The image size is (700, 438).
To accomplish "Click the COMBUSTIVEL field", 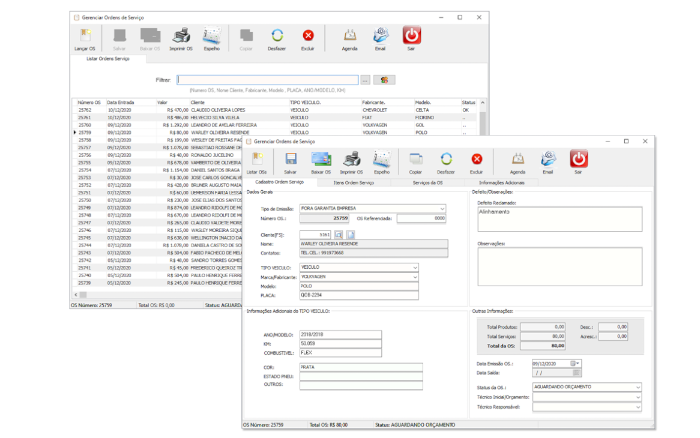I will coord(341,353).
